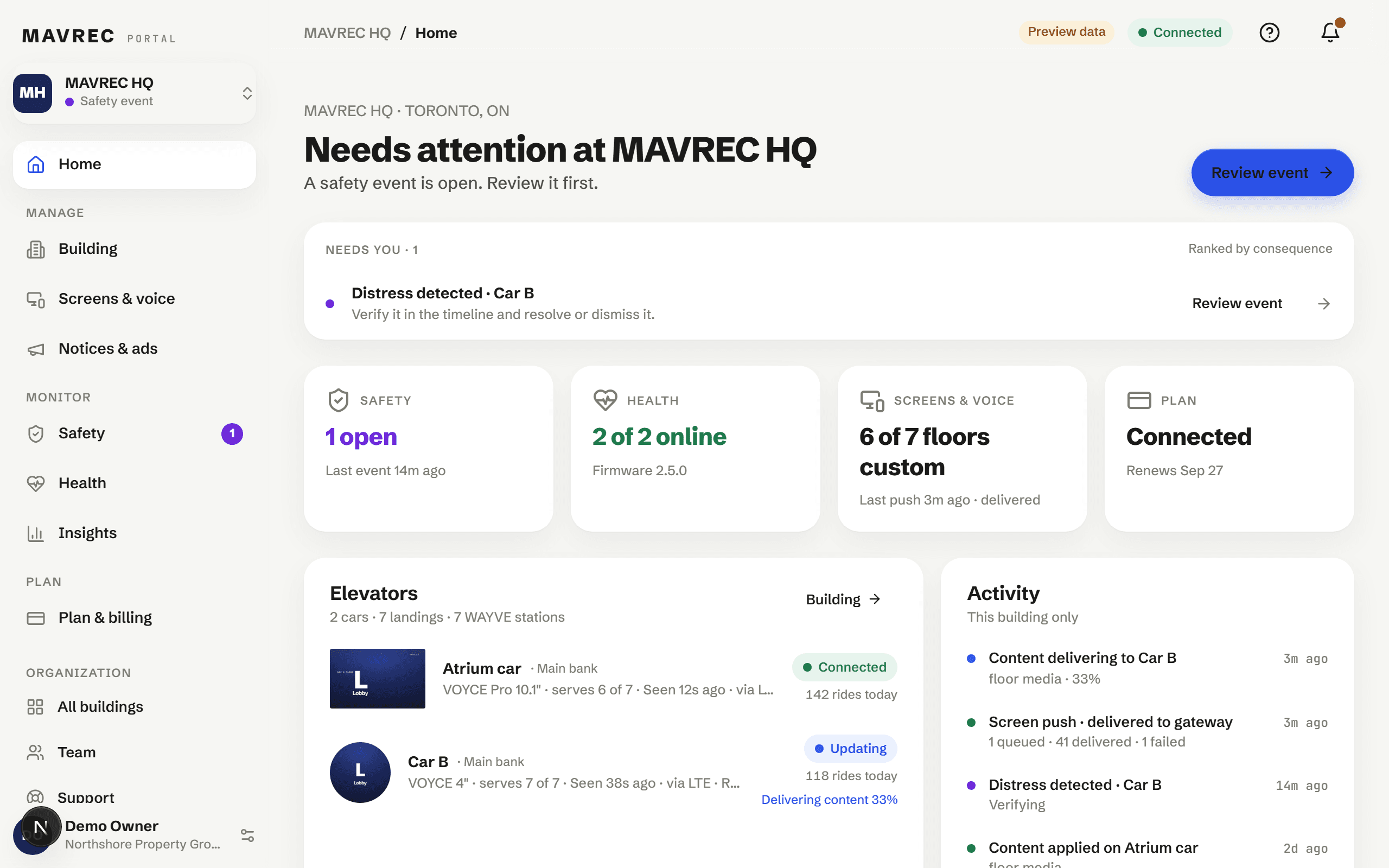The height and width of the screenshot is (868, 1389).
Task: Open account settings sliders icon
Action: coord(247,835)
